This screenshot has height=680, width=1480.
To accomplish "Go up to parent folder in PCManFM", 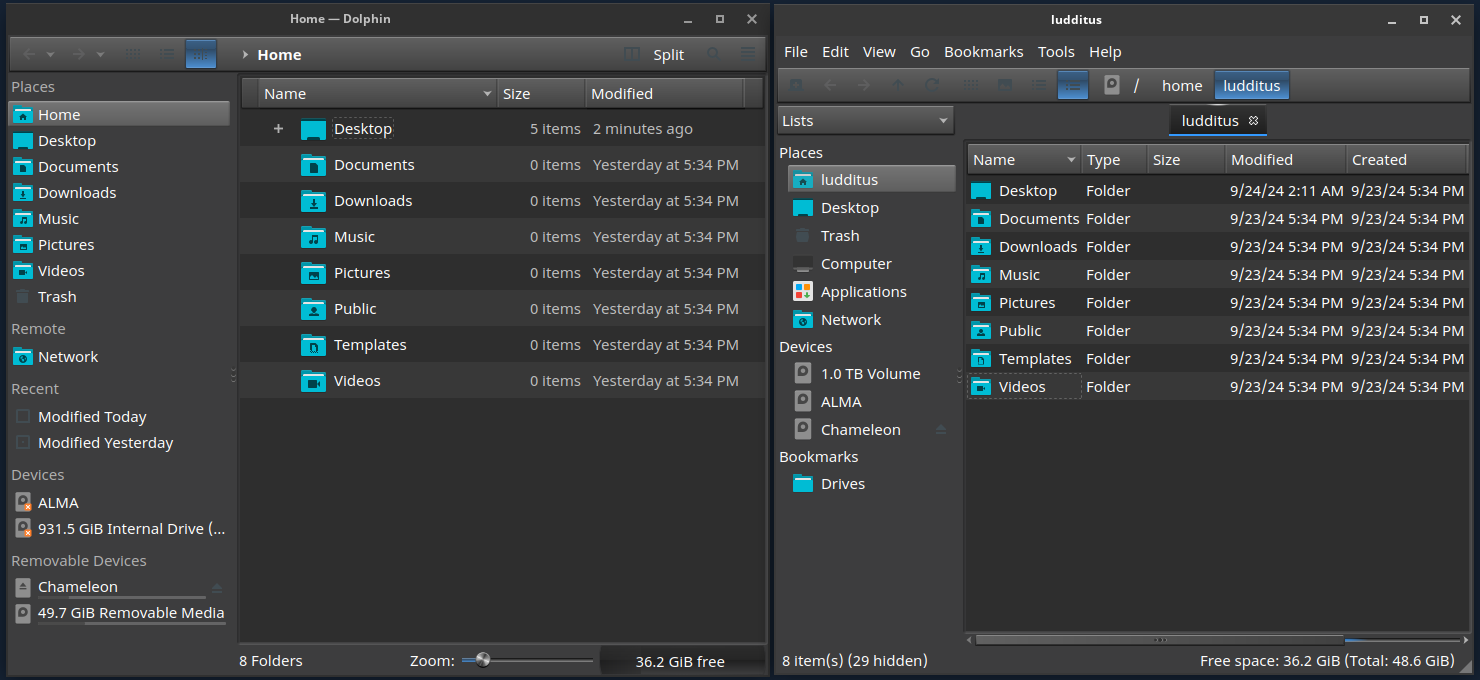I will coord(898,86).
